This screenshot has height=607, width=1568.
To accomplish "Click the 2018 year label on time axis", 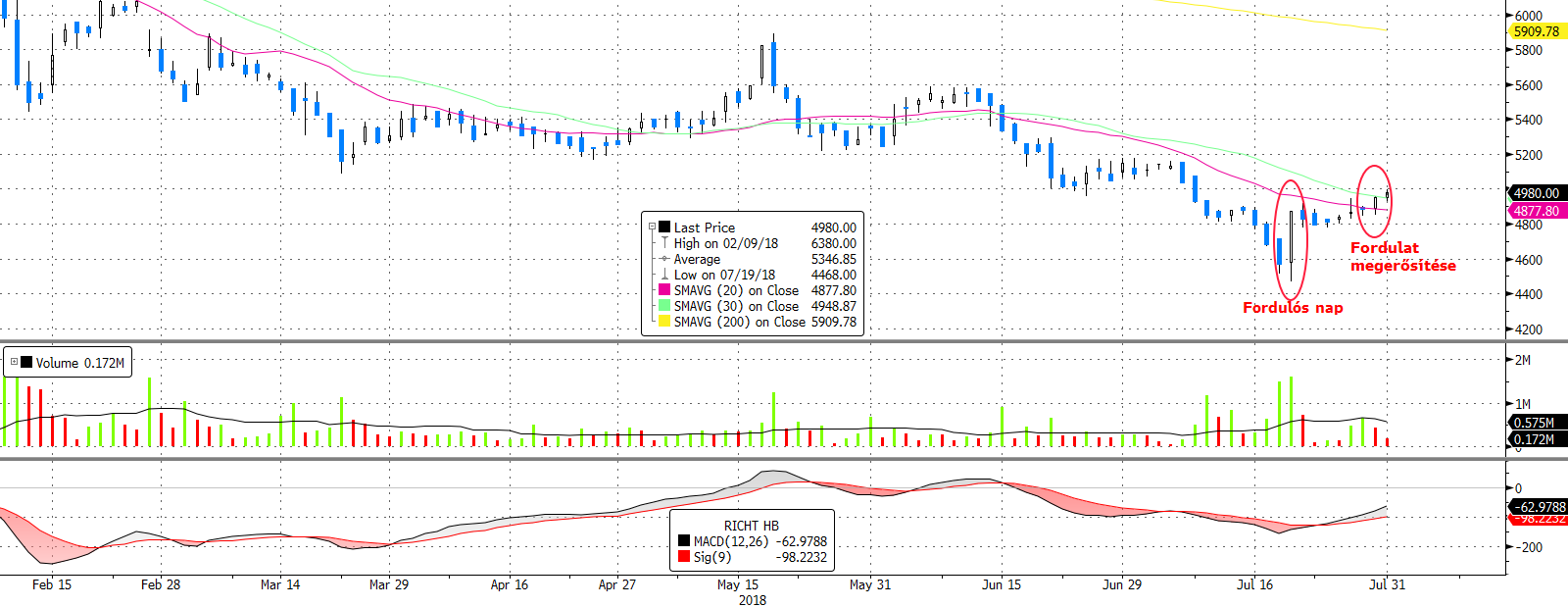I will tap(753, 600).
